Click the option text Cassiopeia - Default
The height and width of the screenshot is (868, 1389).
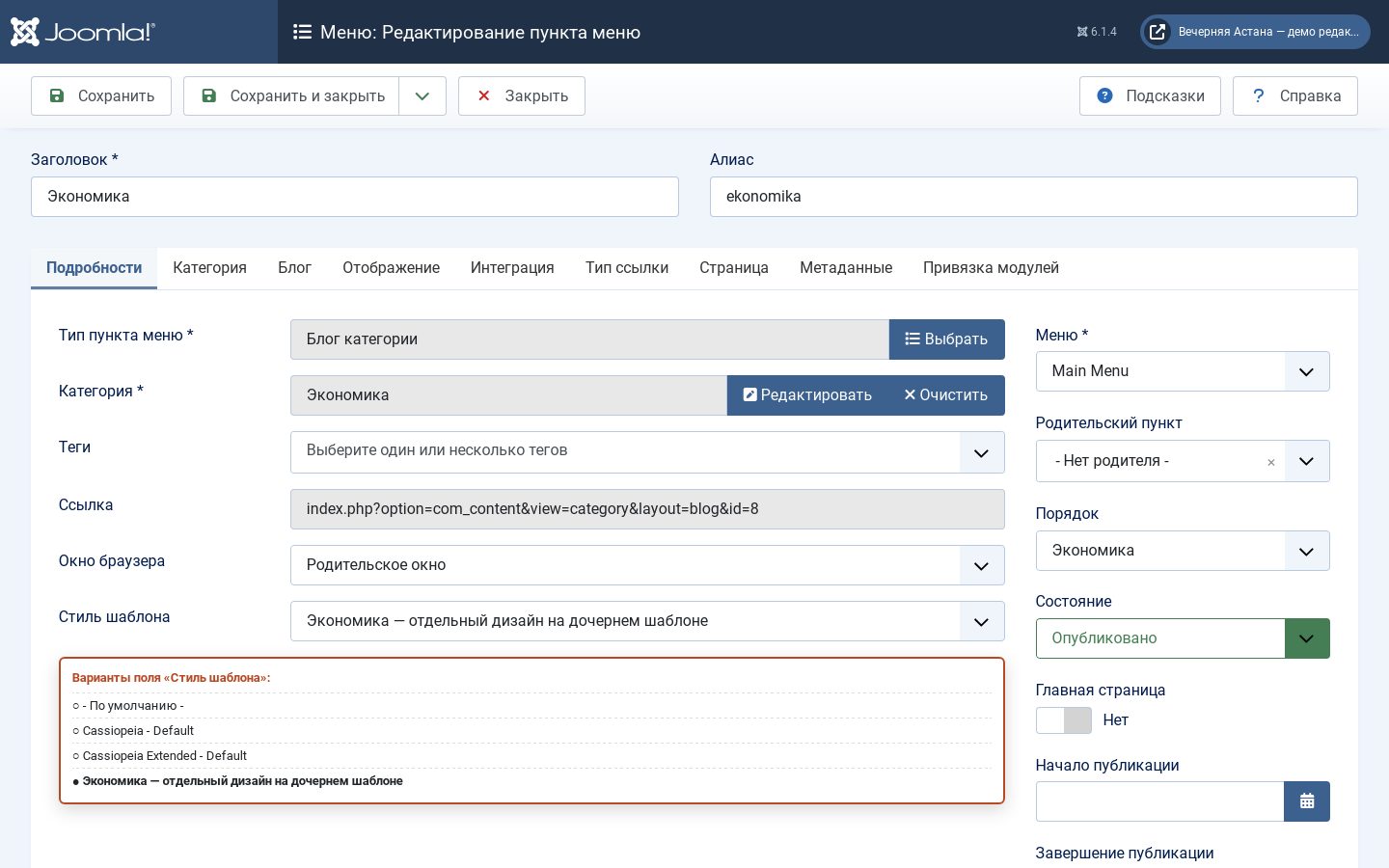coord(138,731)
